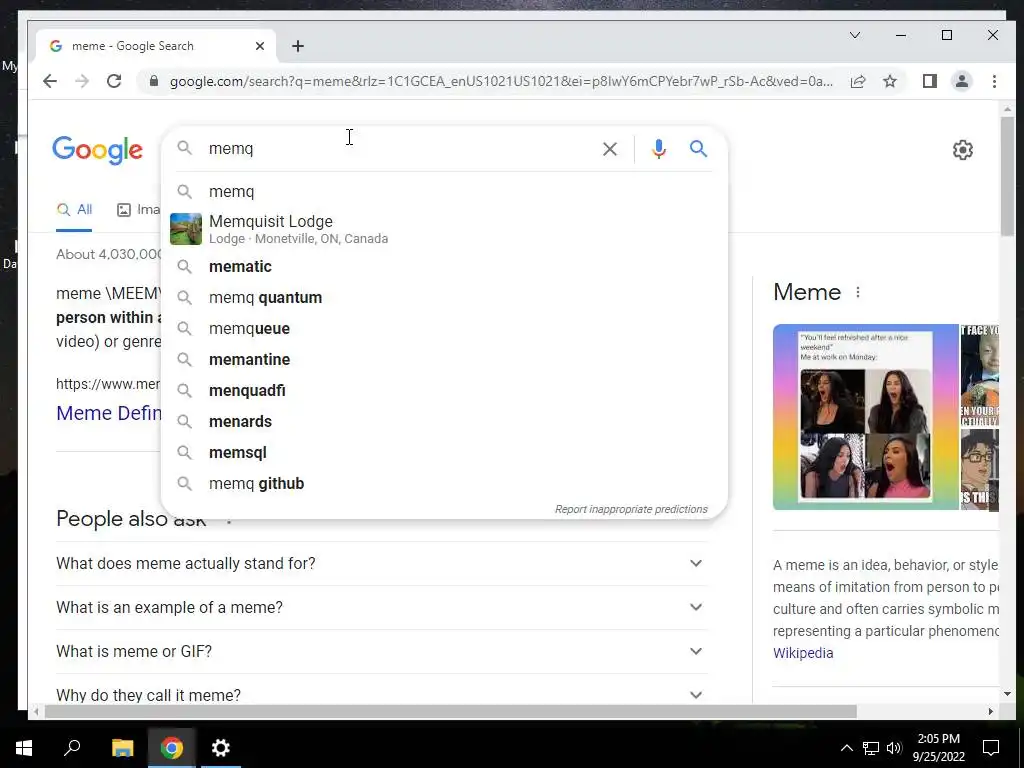
Task: Open Chrome three-dot menu
Action: (x=994, y=81)
